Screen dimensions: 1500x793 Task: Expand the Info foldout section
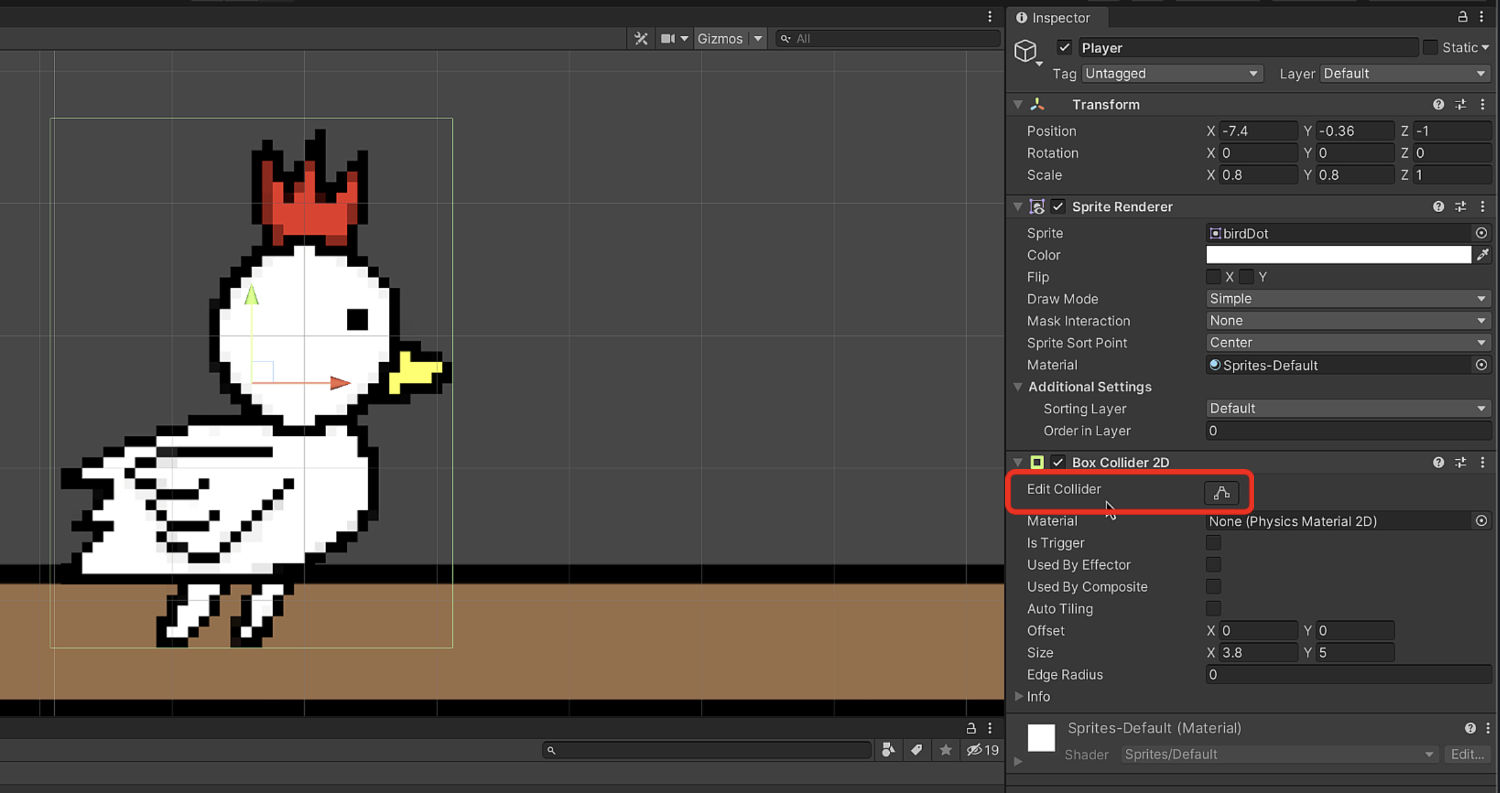(x=1019, y=697)
